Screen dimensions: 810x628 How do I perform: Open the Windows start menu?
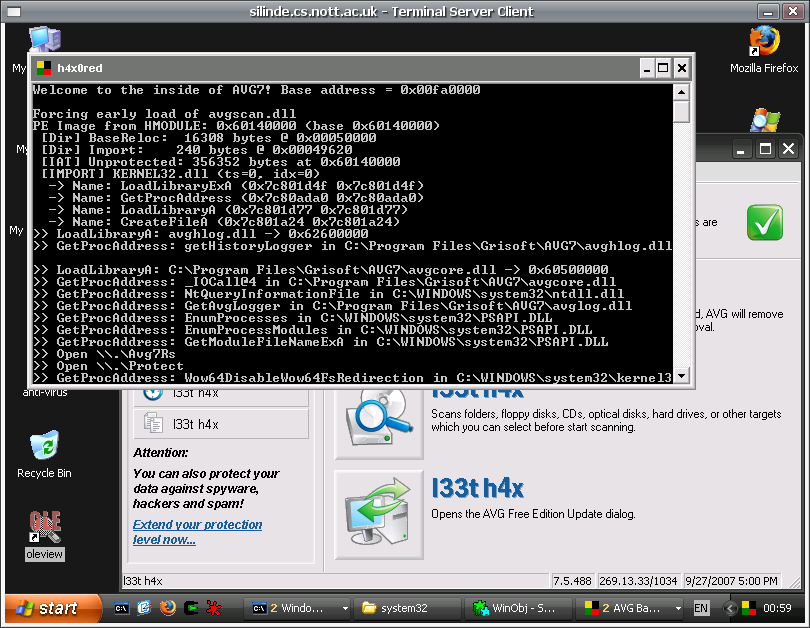click(x=52, y=608)
